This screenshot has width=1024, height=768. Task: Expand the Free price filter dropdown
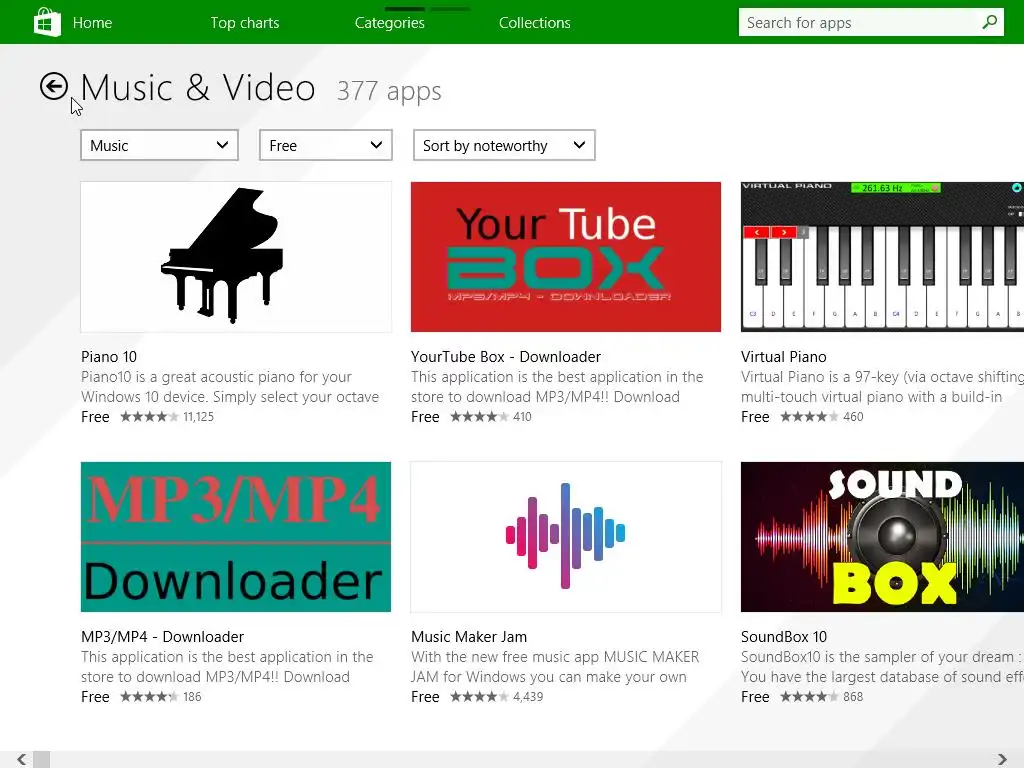tap(325, 145)
